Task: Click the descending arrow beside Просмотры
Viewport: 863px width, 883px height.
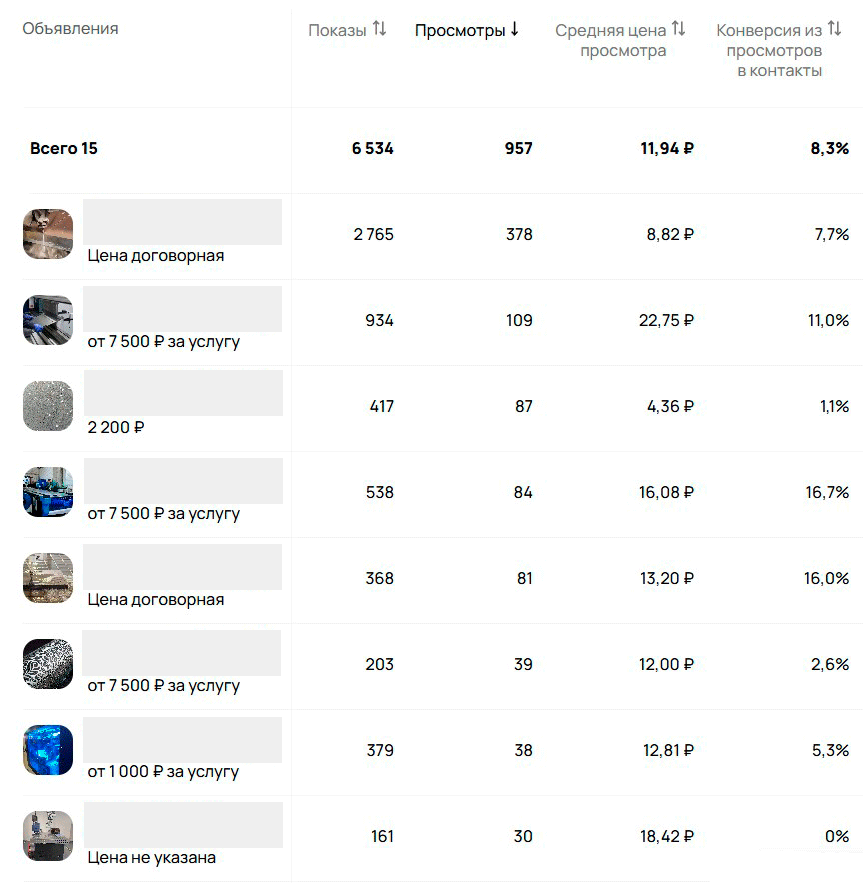Action: tap(514, 30)
